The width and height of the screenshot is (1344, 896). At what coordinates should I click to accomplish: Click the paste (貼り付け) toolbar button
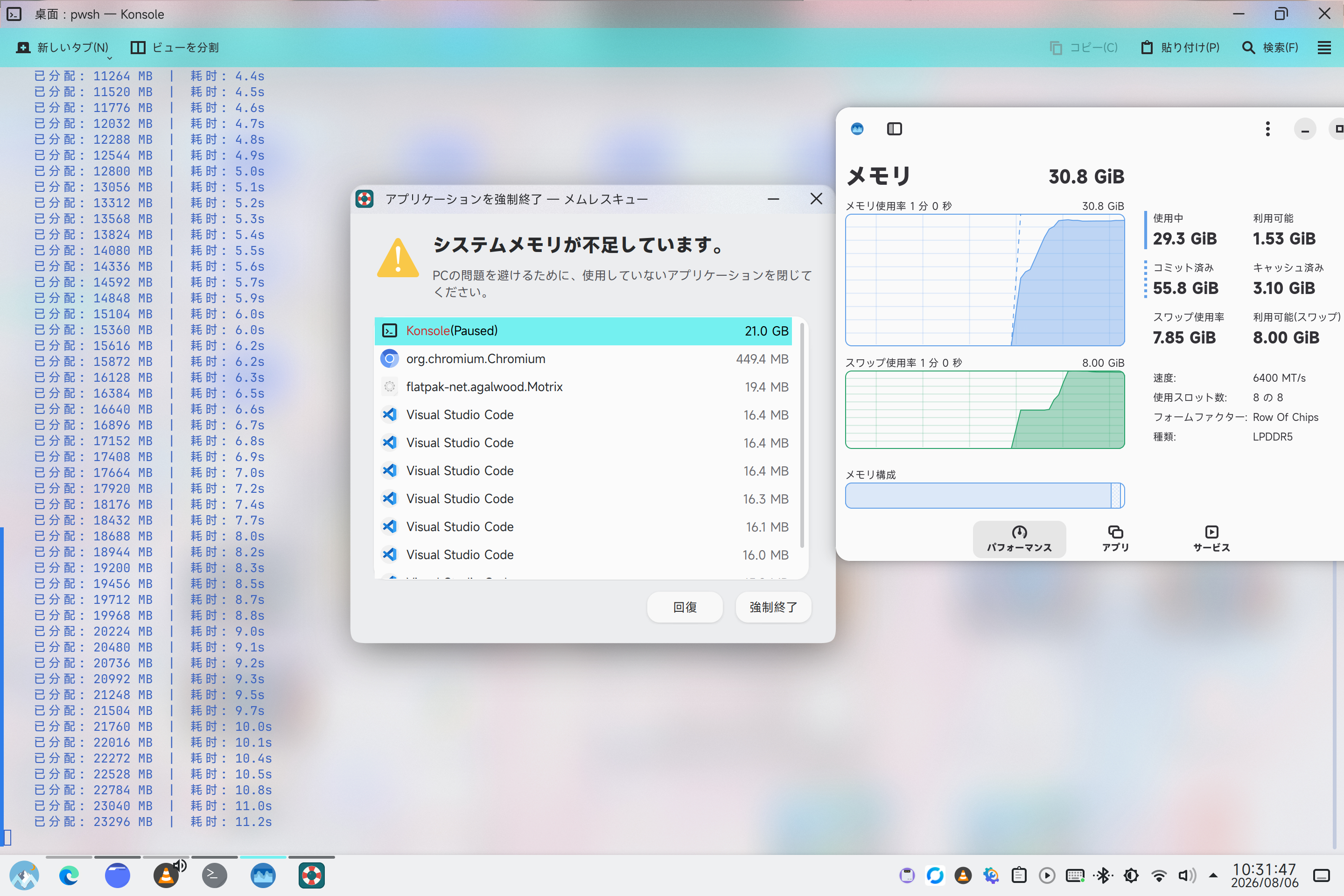pos(1180,48)
